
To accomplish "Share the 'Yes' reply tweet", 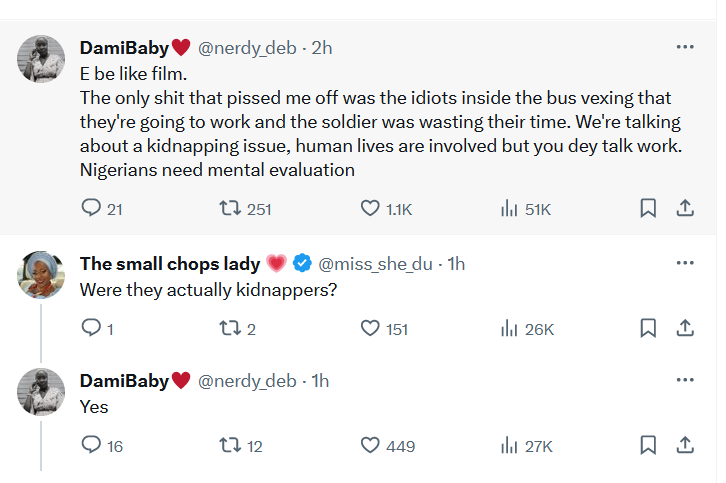I will pyautogui.click(x=685, y=445).
